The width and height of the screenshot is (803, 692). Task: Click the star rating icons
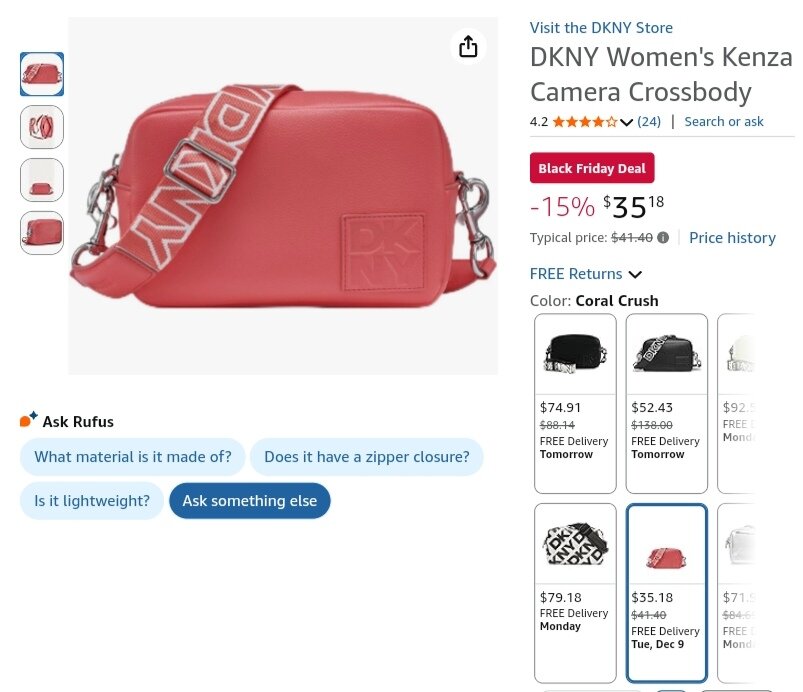[584, 122]
